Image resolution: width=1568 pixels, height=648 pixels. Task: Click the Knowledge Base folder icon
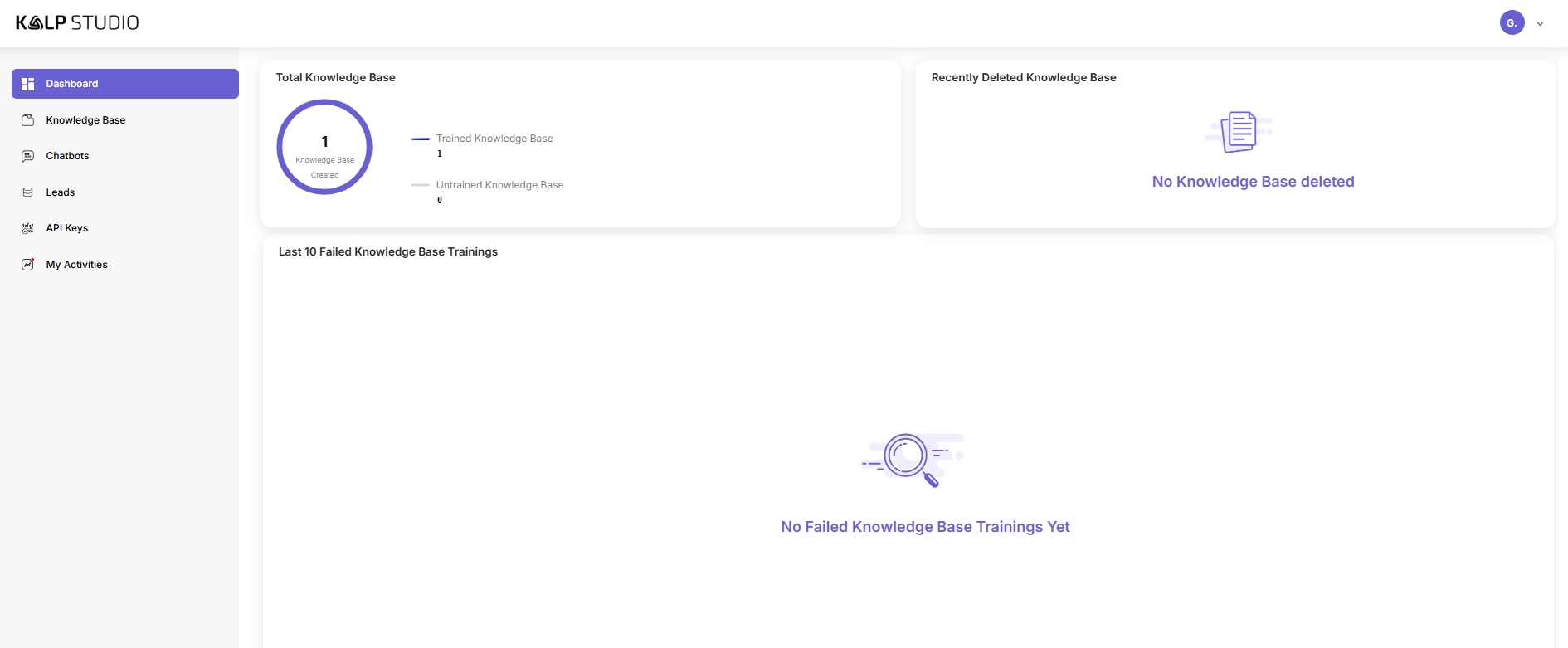(x=27, y=120)
